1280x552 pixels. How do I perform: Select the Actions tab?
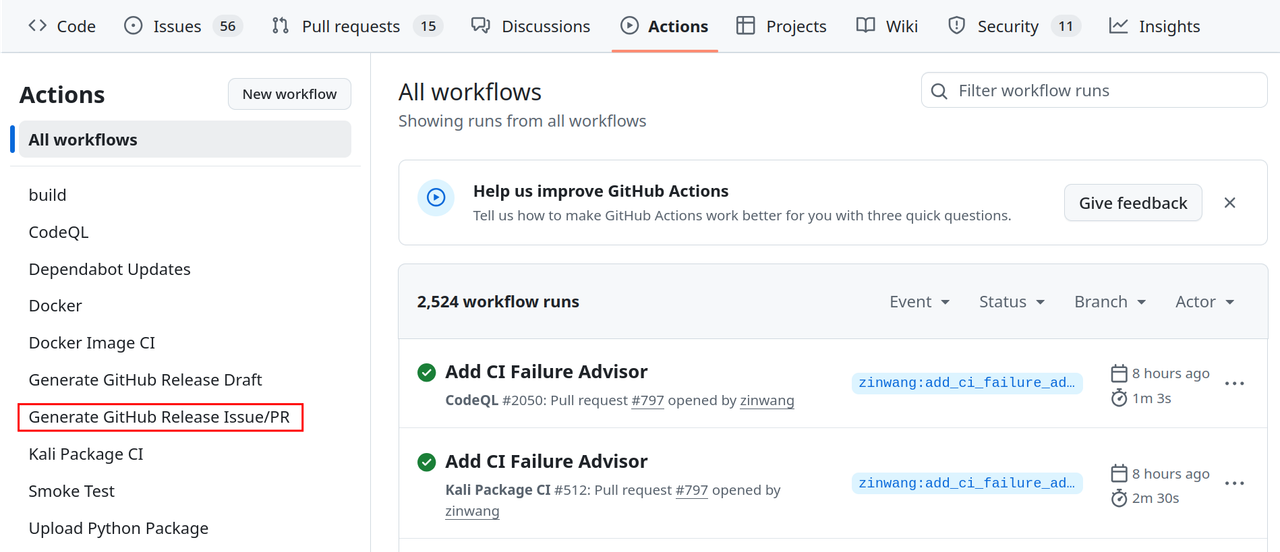664,26
